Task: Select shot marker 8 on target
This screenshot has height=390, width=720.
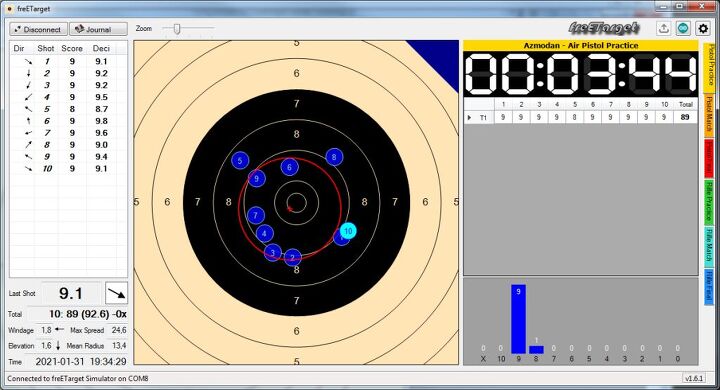Action: (x=334, y=157)
